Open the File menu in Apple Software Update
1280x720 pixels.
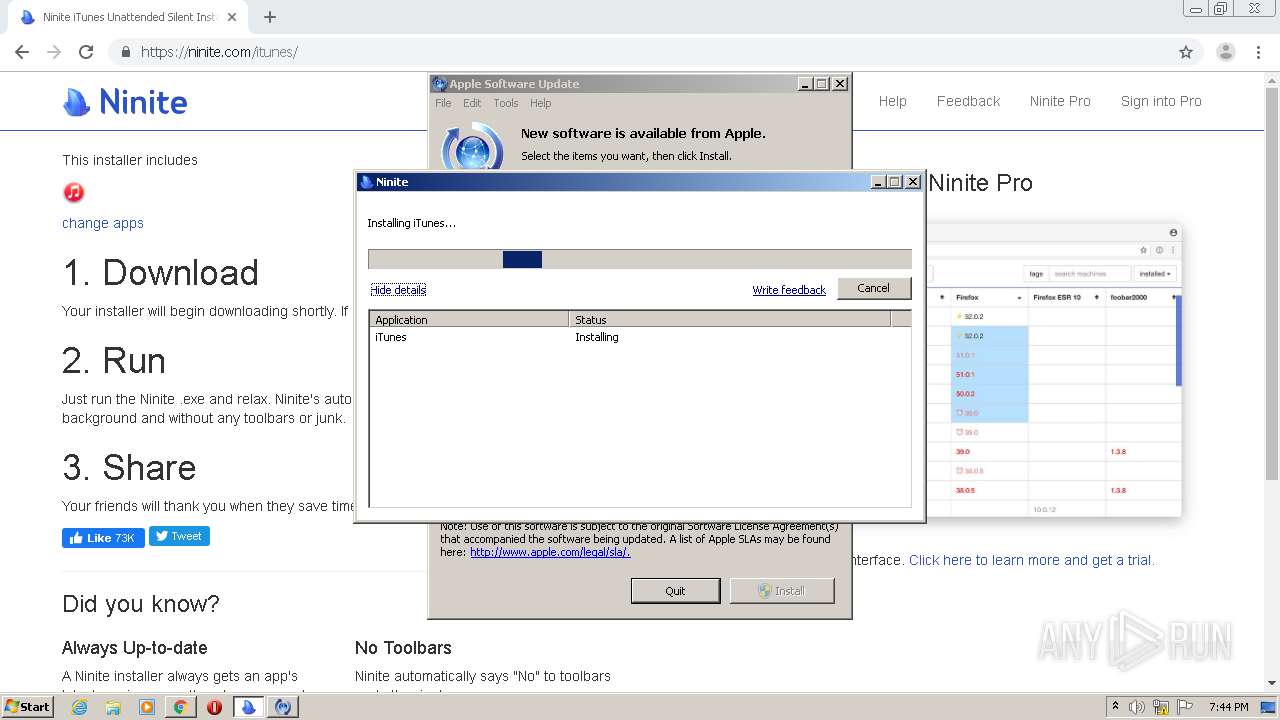(443, 103)
